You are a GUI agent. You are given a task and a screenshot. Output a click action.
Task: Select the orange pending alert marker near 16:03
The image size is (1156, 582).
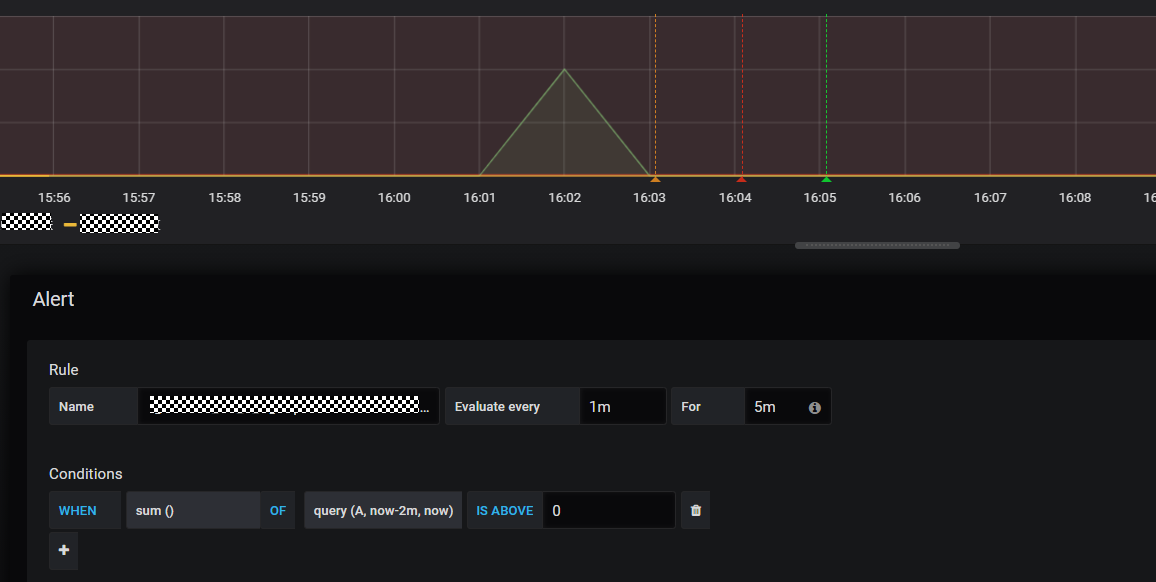pos(655,179)
